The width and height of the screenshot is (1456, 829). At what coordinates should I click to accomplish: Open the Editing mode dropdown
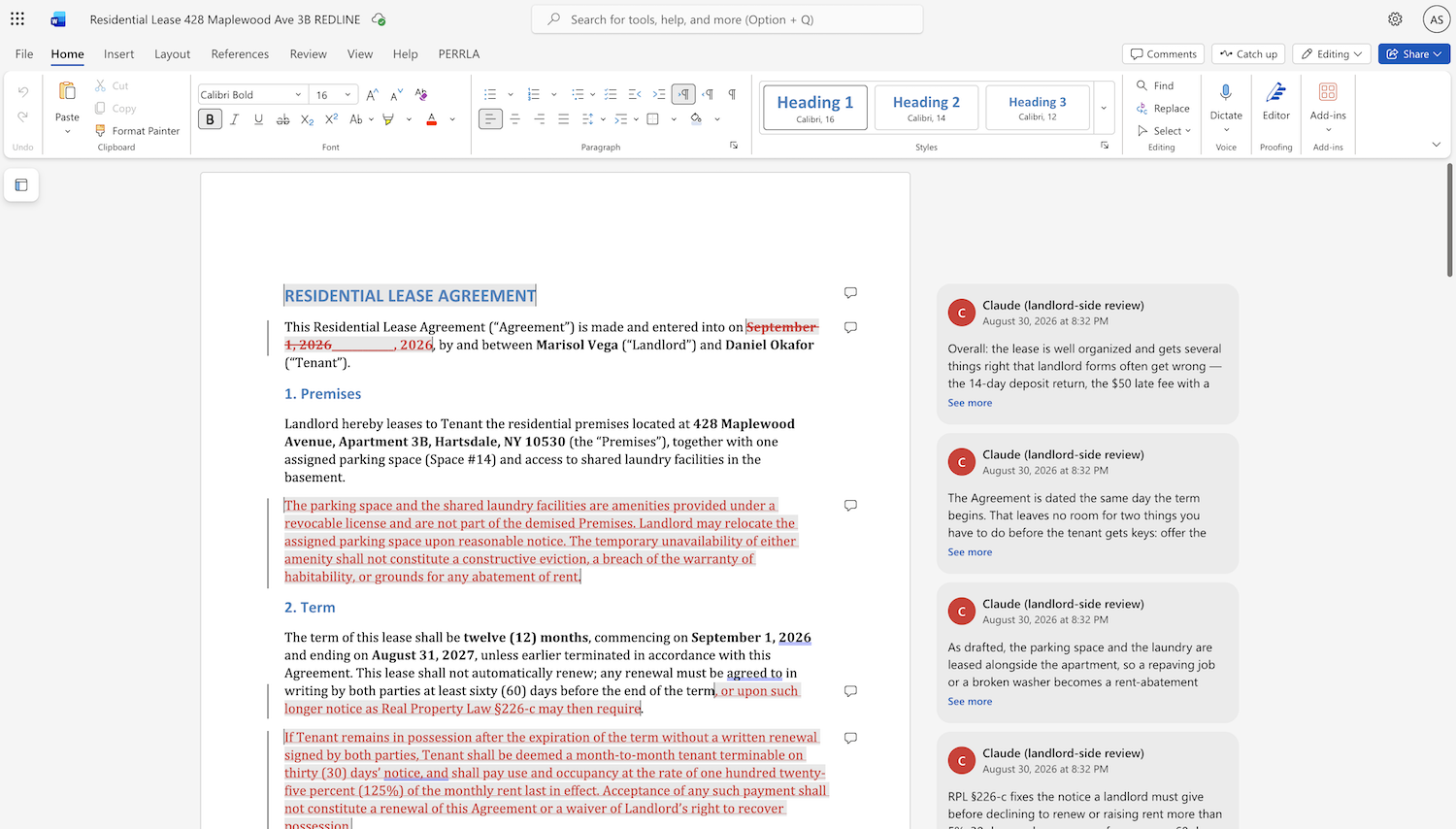pos(1332,54)
